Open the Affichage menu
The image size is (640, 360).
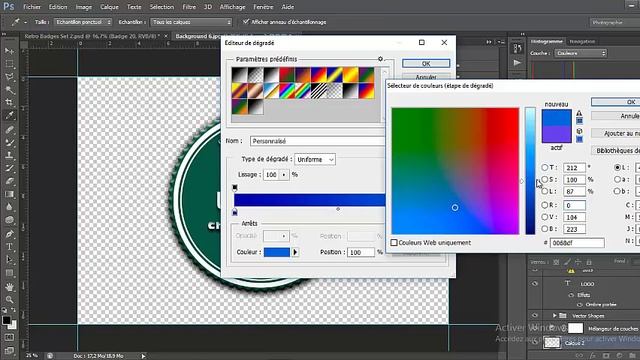[232, 7]
